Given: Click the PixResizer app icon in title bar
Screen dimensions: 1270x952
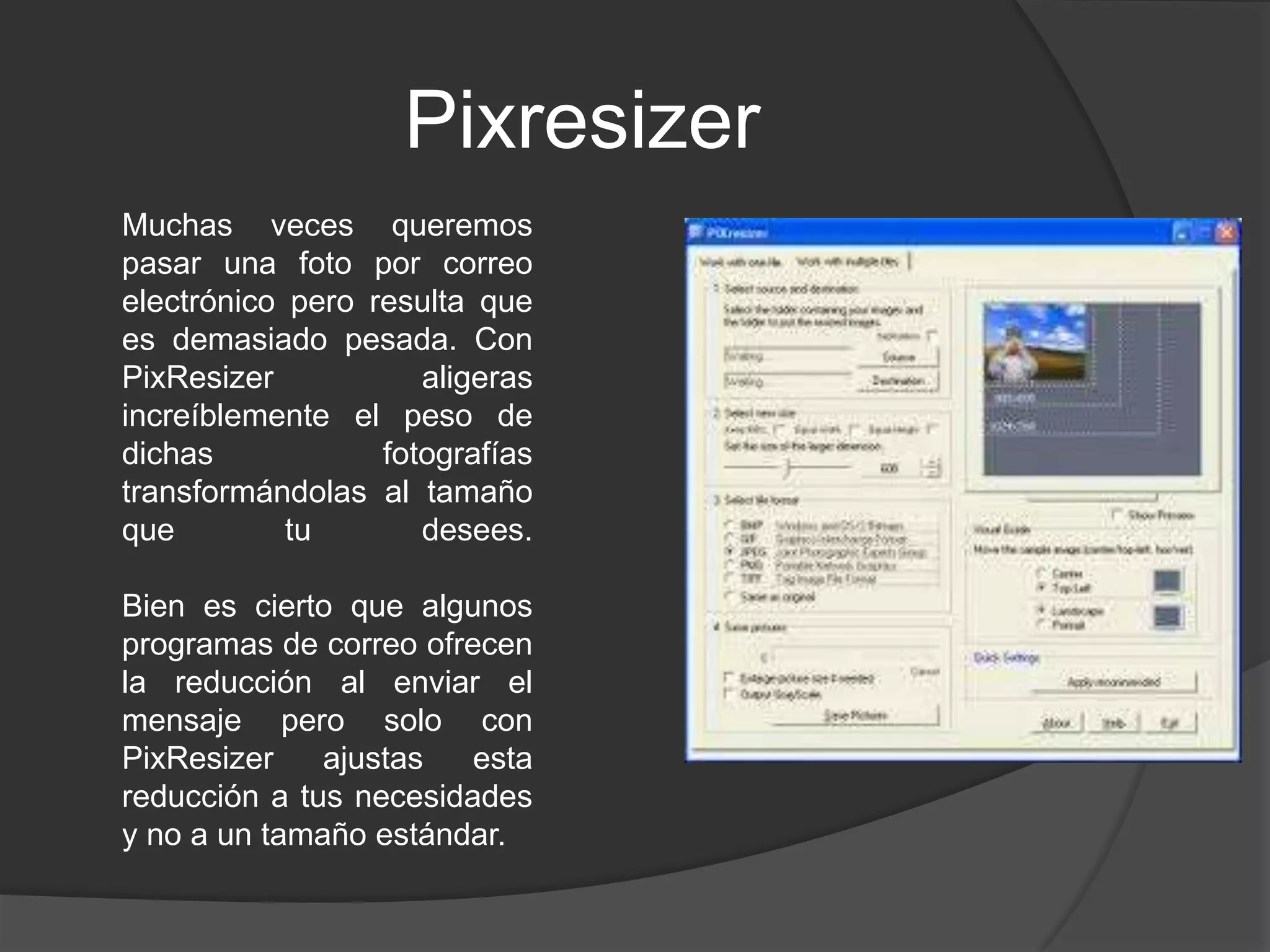Looking at the screenshot, I should point(696,232).
